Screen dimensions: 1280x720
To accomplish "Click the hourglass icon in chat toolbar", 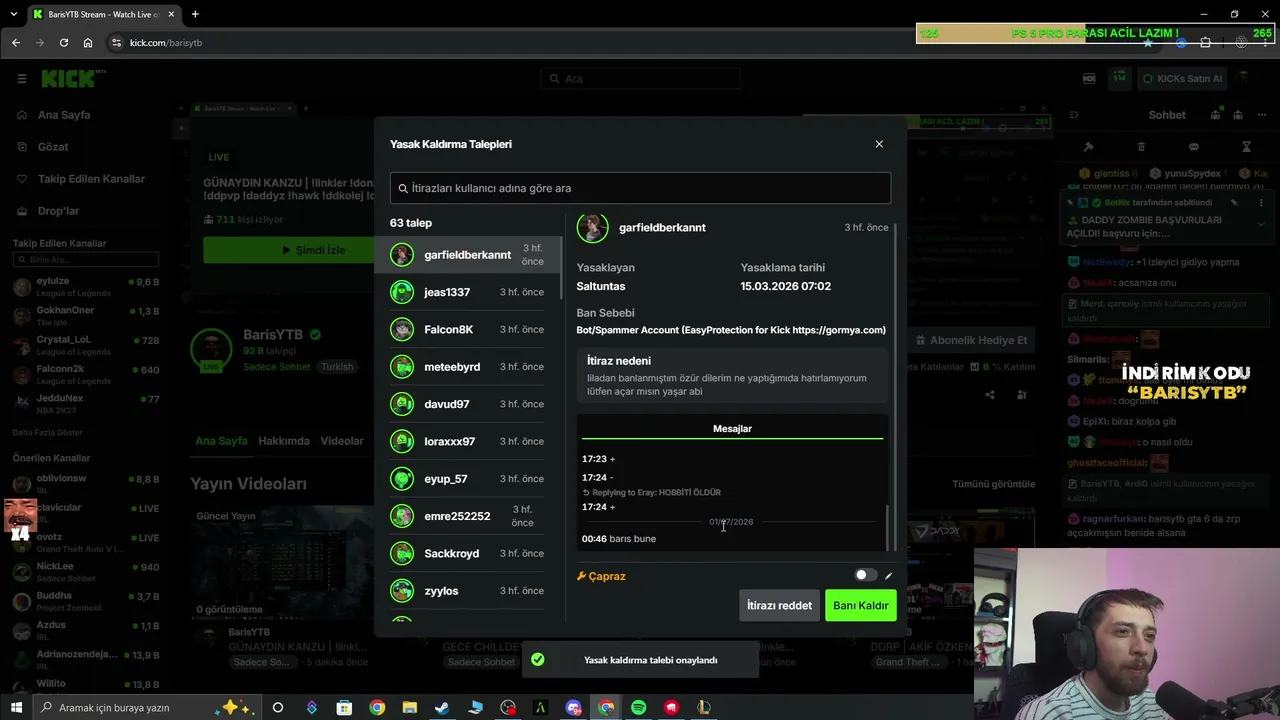I will pos(1246,147).
